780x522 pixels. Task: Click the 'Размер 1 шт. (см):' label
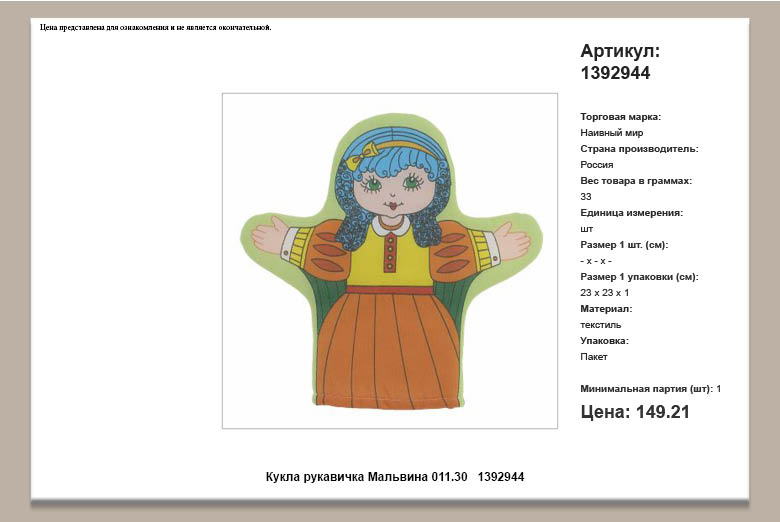coord(624,245)
